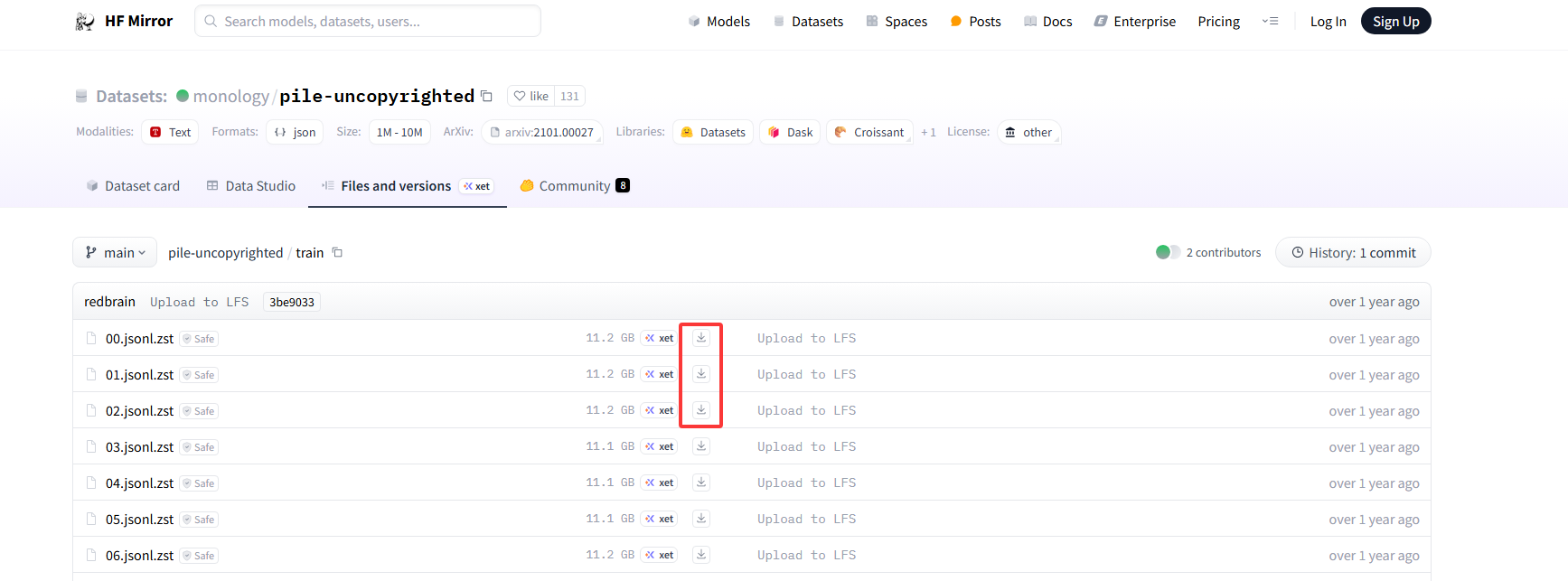Open commit hash 3be9033

pyautogui.click(x=292, y=302)
